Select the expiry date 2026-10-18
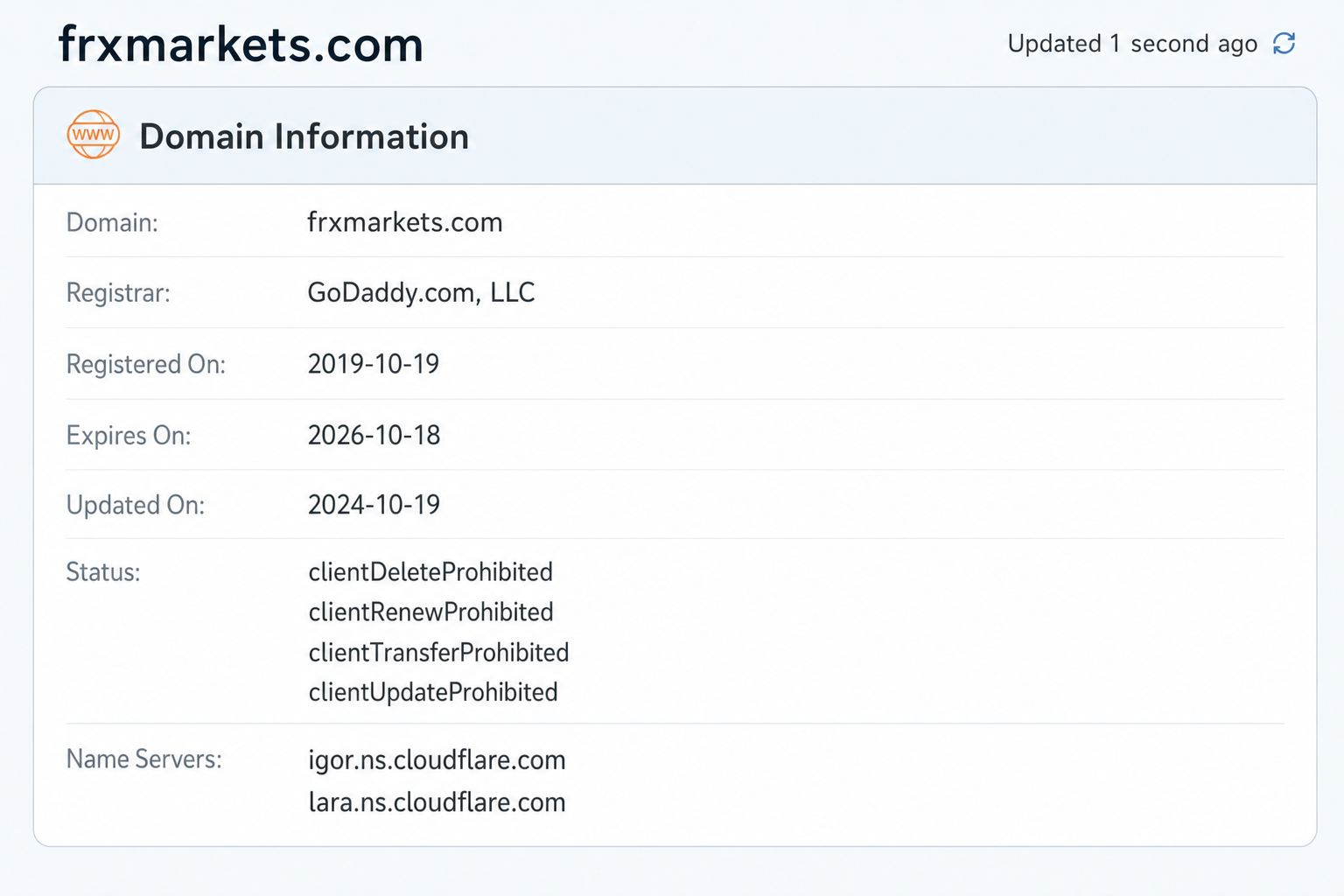1344x896 pixels. click(374, 435)
